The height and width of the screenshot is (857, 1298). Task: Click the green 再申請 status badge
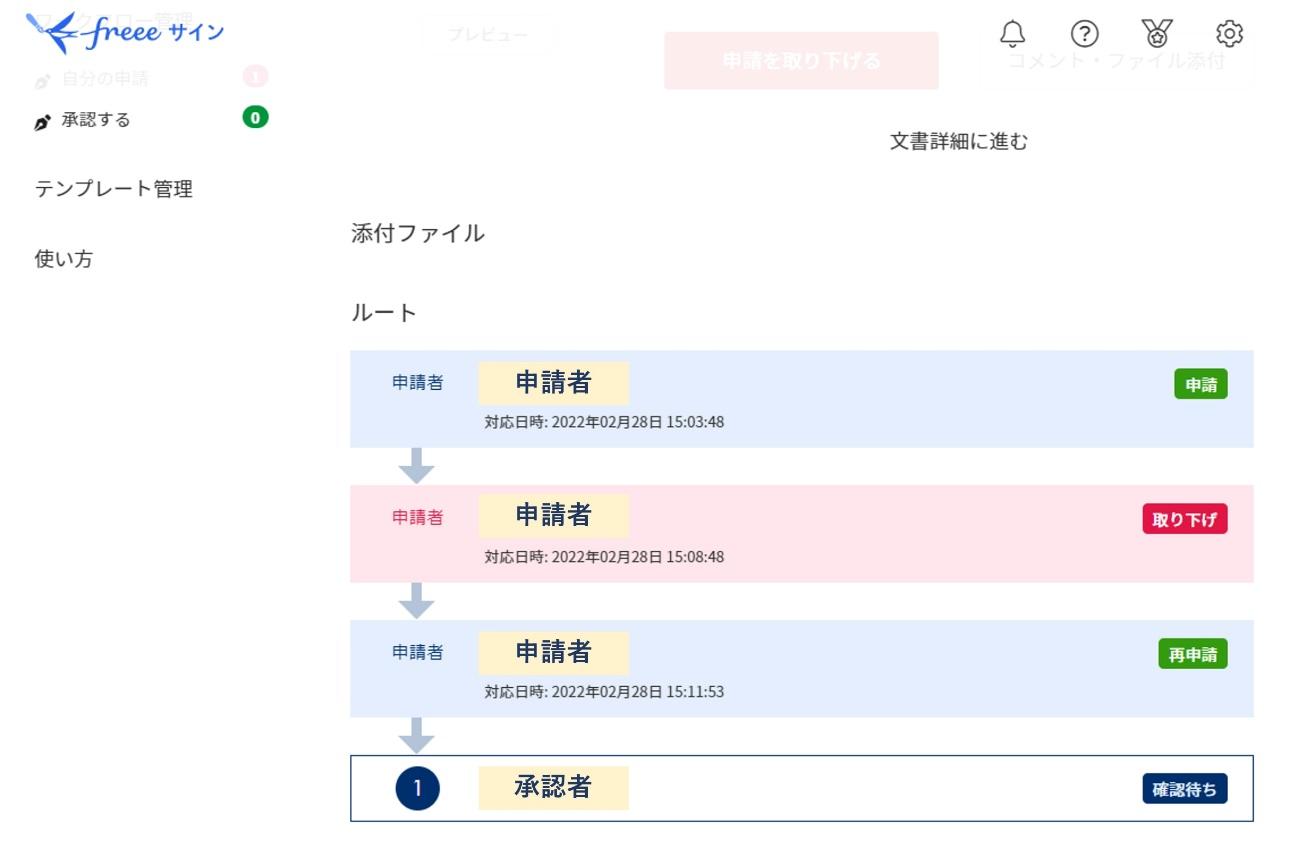click(1193, 654)
